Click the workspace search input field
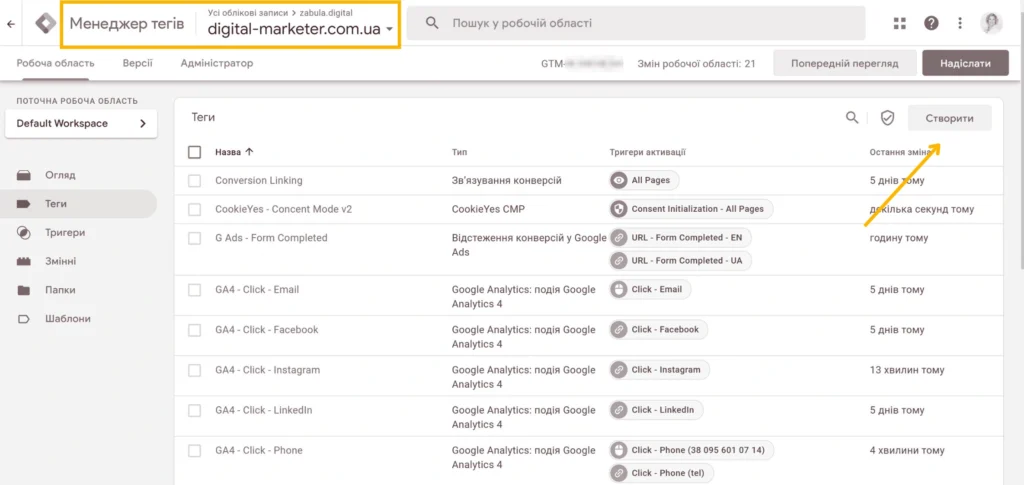 (x=636, y=23)
